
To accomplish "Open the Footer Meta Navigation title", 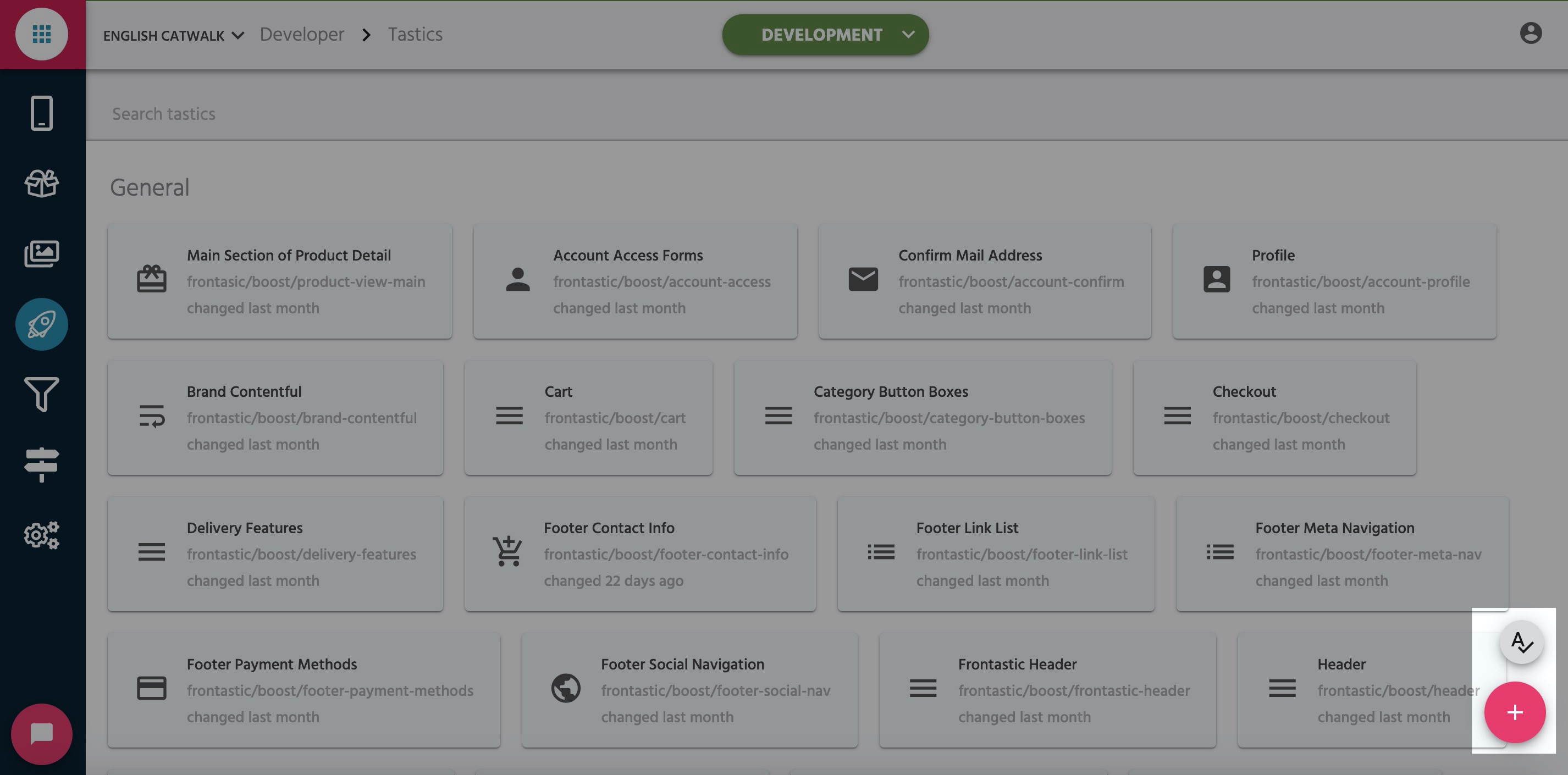I will pos(1334,528).
